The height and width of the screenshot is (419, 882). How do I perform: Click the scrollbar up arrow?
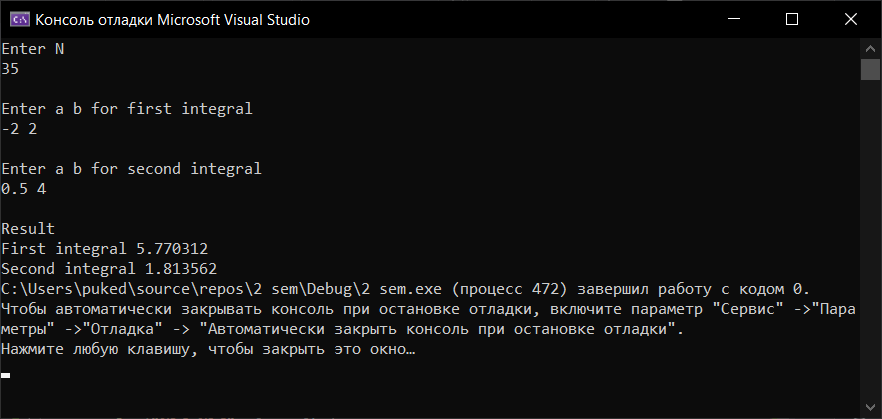(x=869, y=48)
